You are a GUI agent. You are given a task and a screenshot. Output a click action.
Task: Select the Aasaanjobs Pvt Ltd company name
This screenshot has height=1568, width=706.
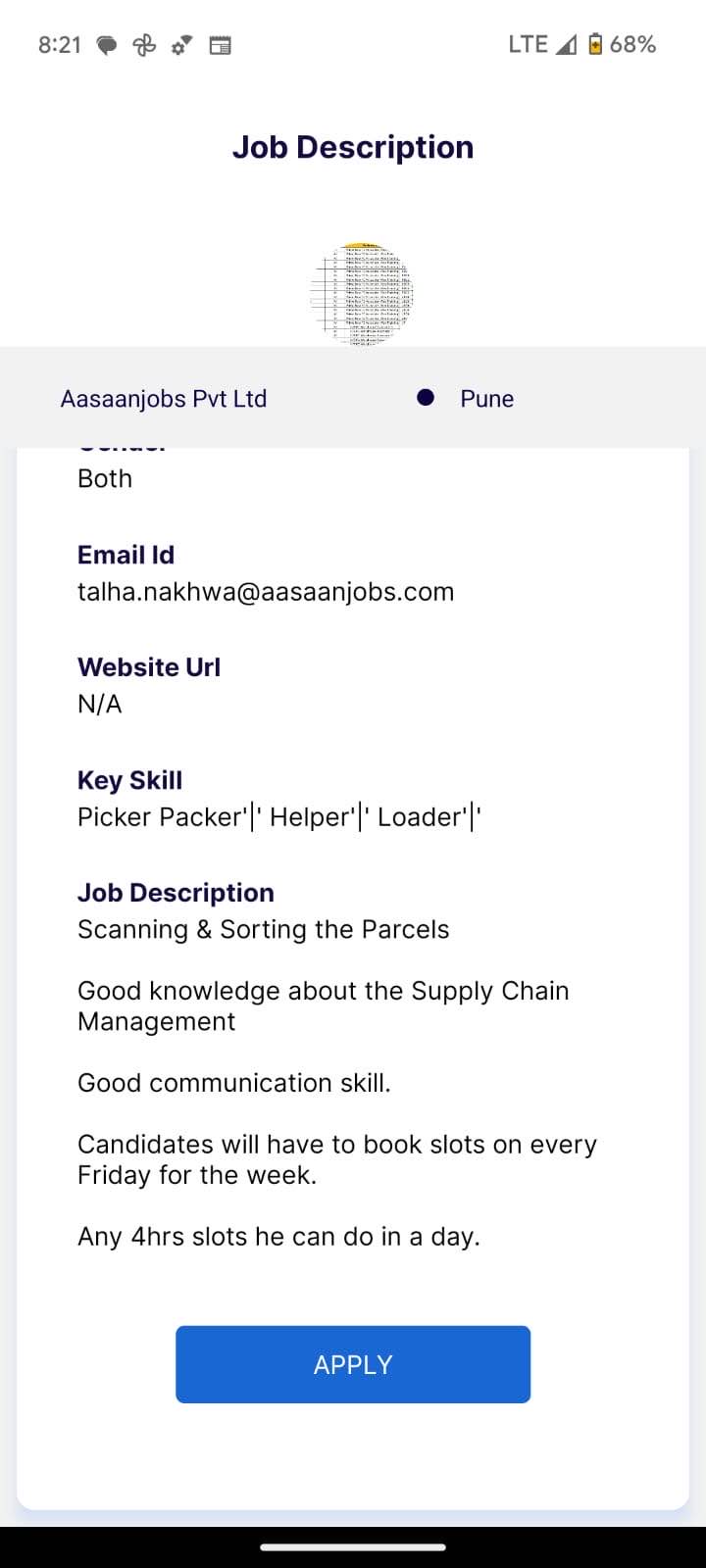(164, 399)
